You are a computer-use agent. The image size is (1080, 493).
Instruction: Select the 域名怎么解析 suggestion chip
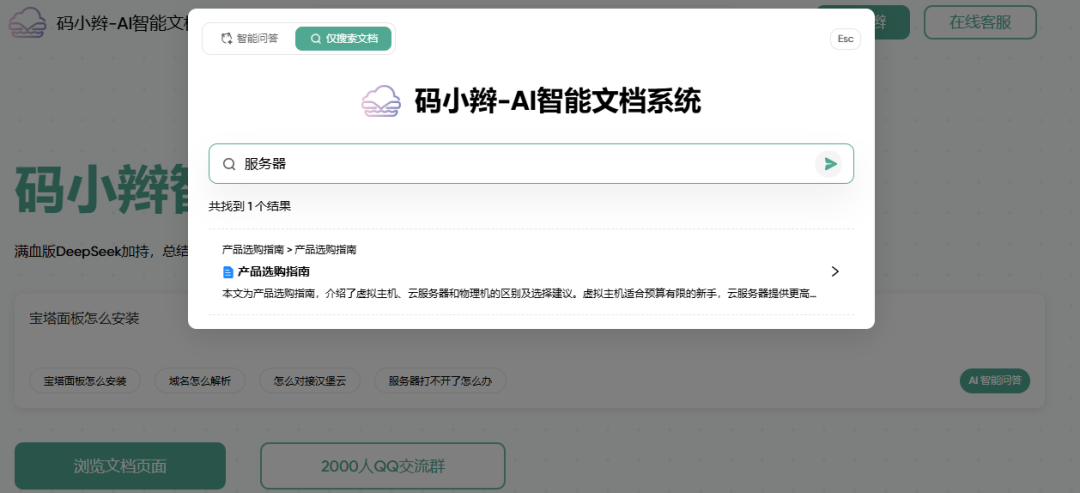200,380
